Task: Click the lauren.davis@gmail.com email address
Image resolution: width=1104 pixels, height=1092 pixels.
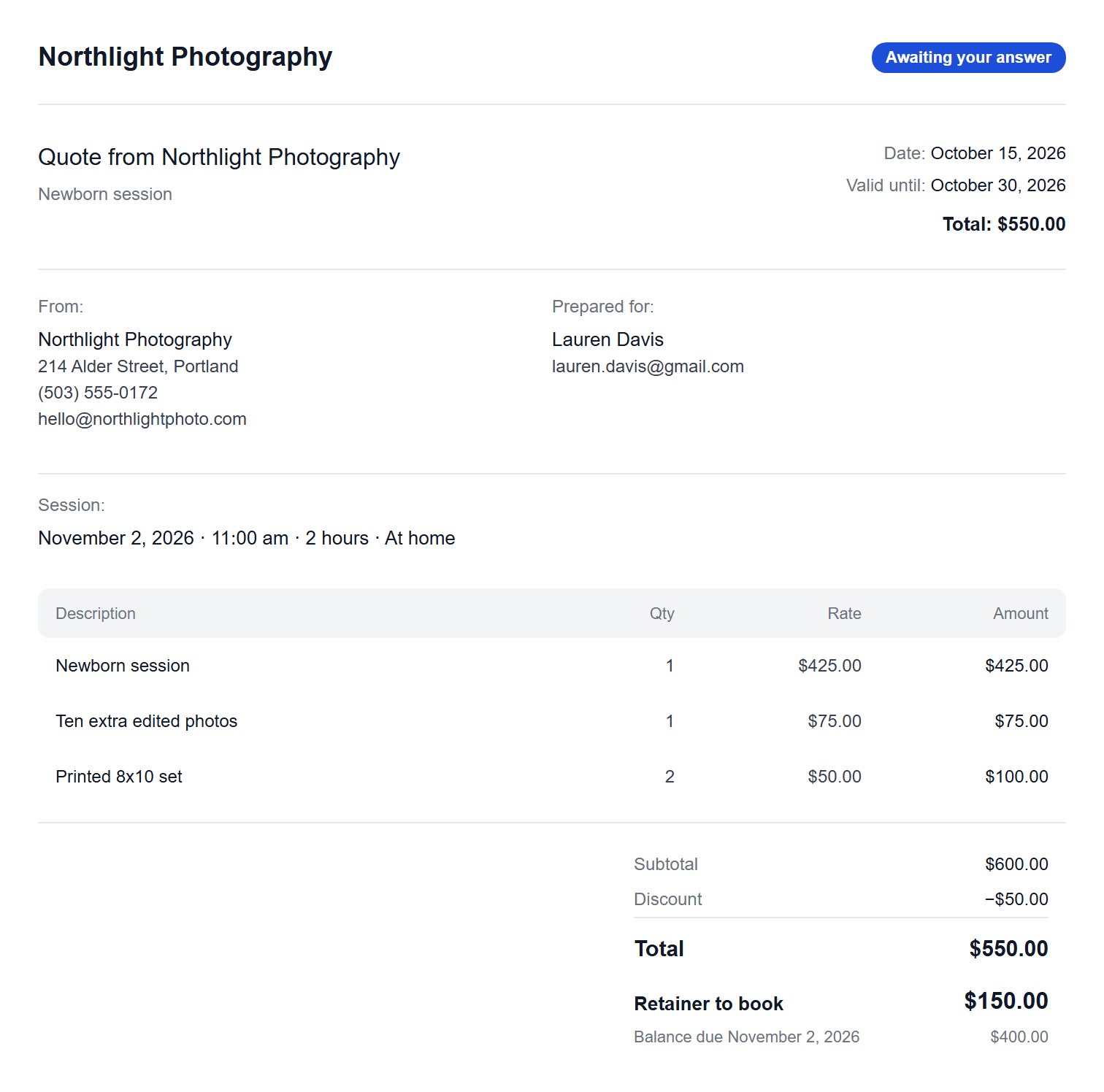Action: [648, 366]
